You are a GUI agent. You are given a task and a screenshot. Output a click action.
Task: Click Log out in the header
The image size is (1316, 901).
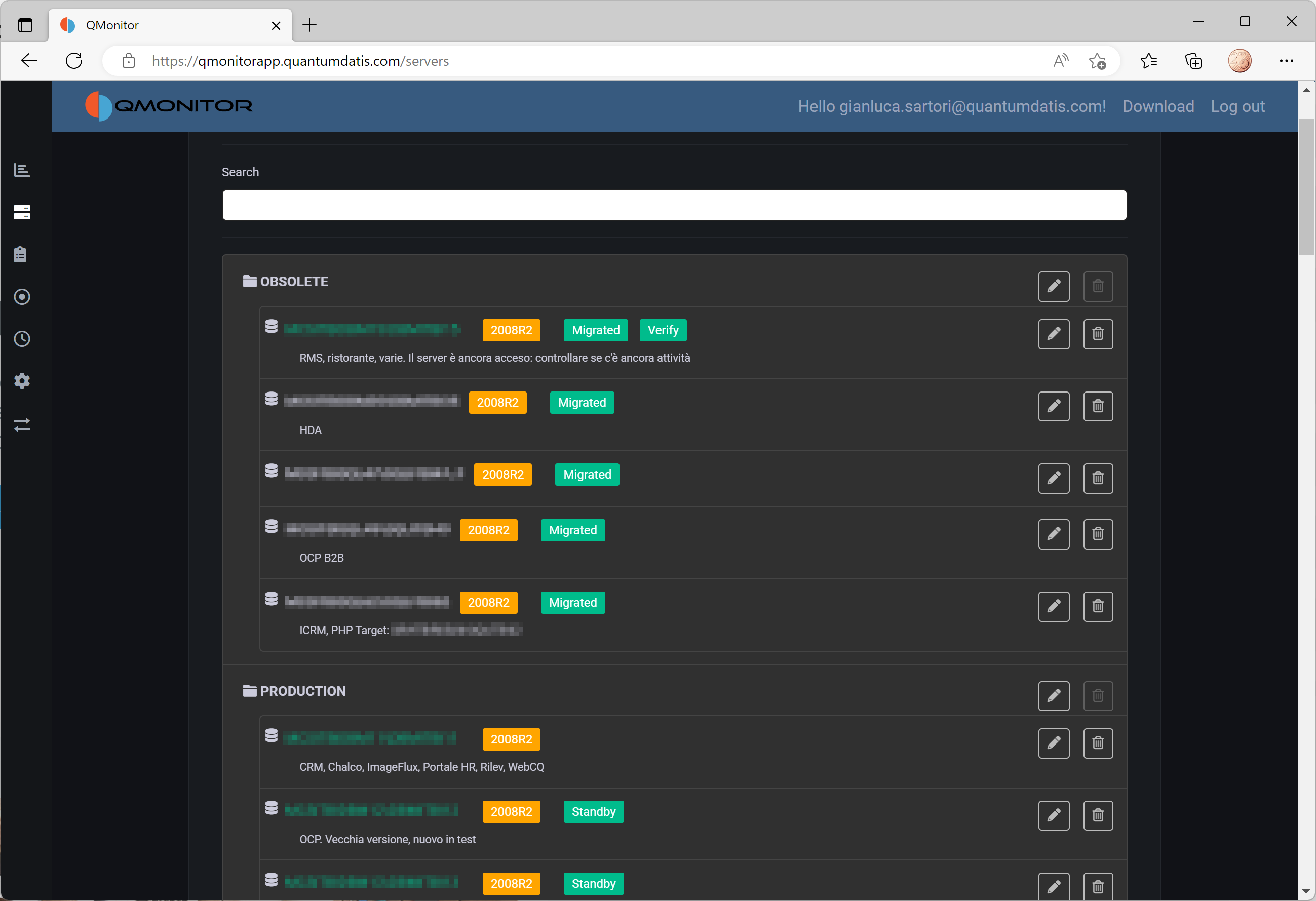tap(1236, 106)
